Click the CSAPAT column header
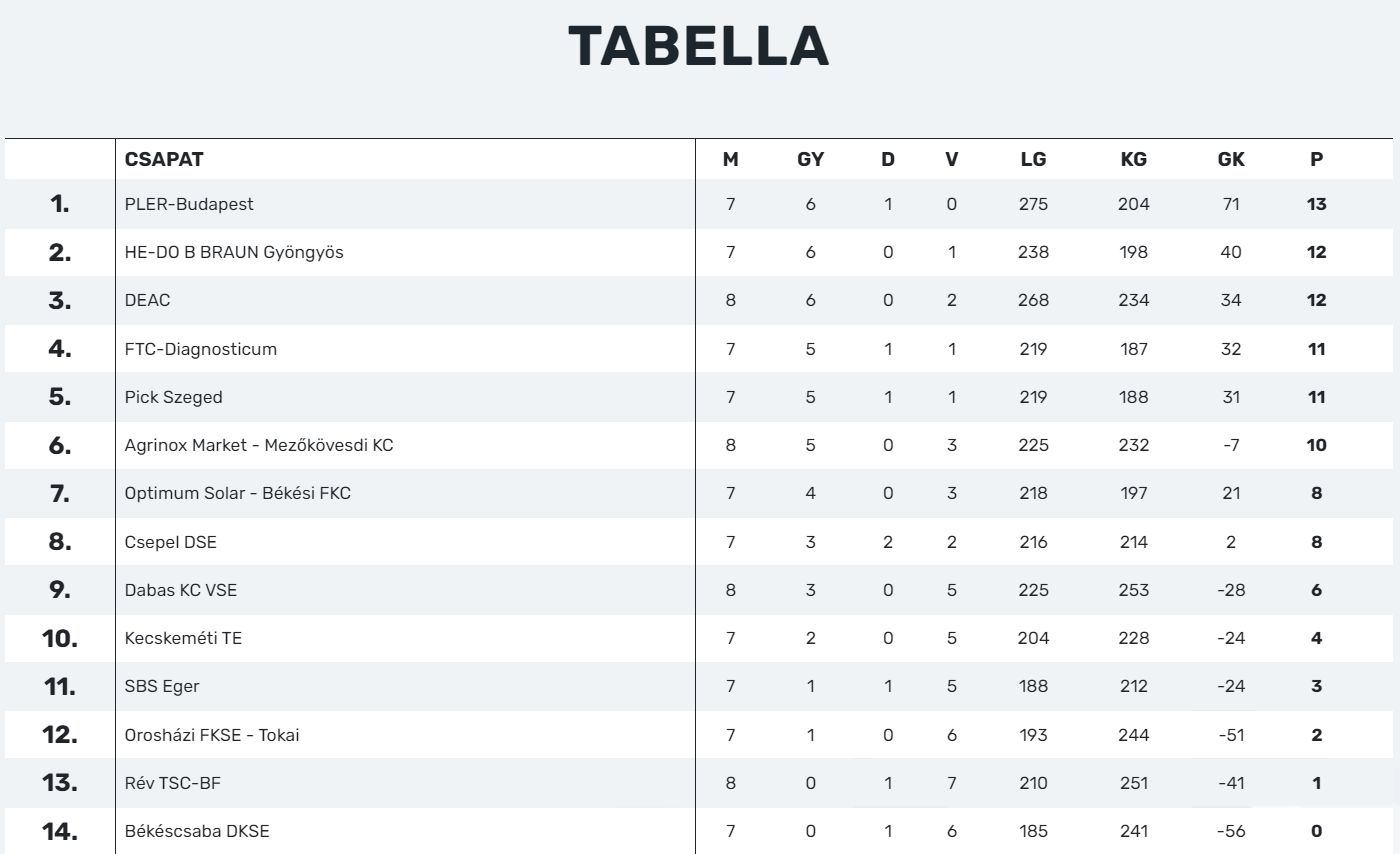The height and width of the screenshot is (854, 1400). coord(164,159)
